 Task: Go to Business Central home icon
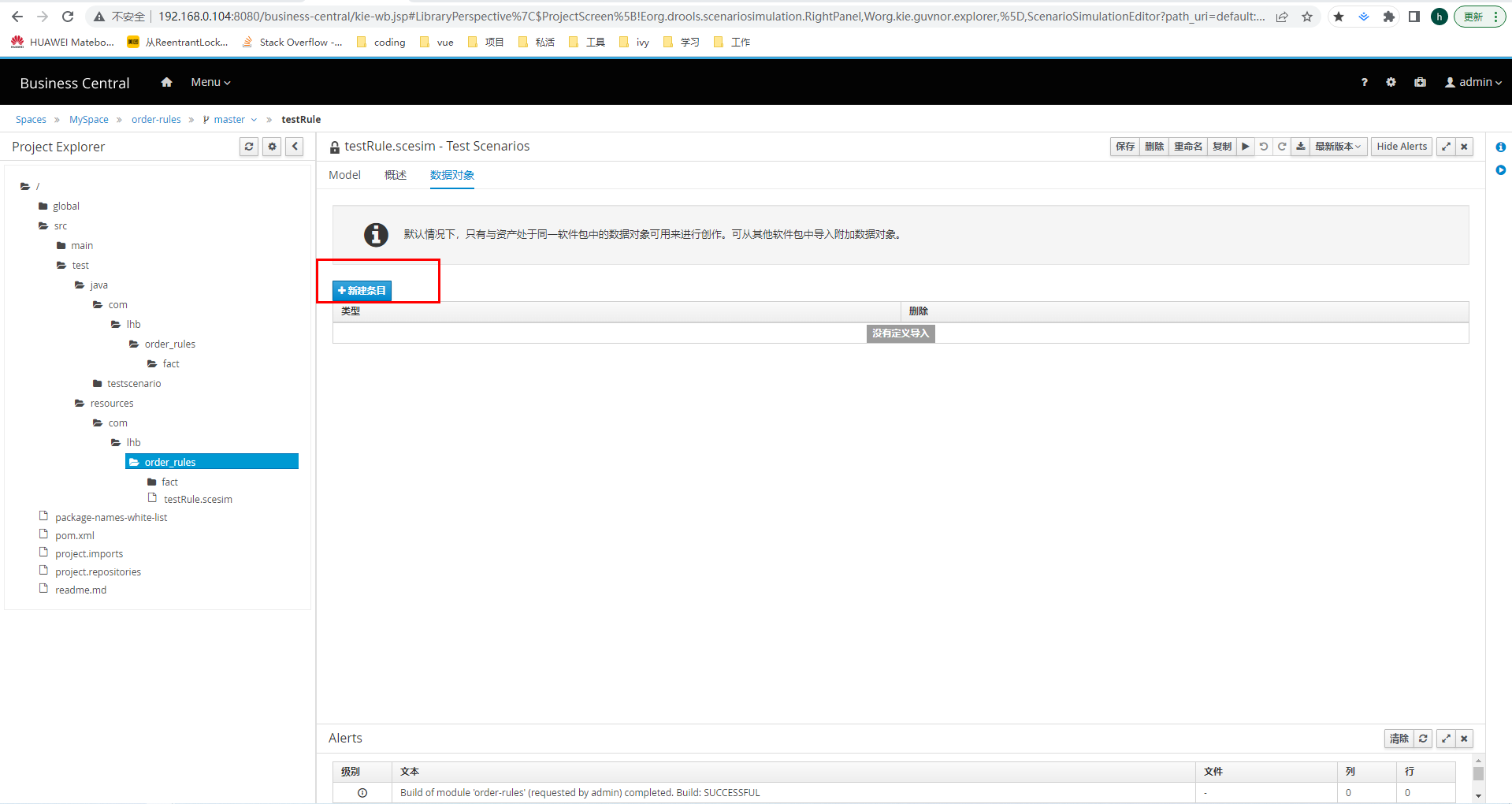point(166,82)
